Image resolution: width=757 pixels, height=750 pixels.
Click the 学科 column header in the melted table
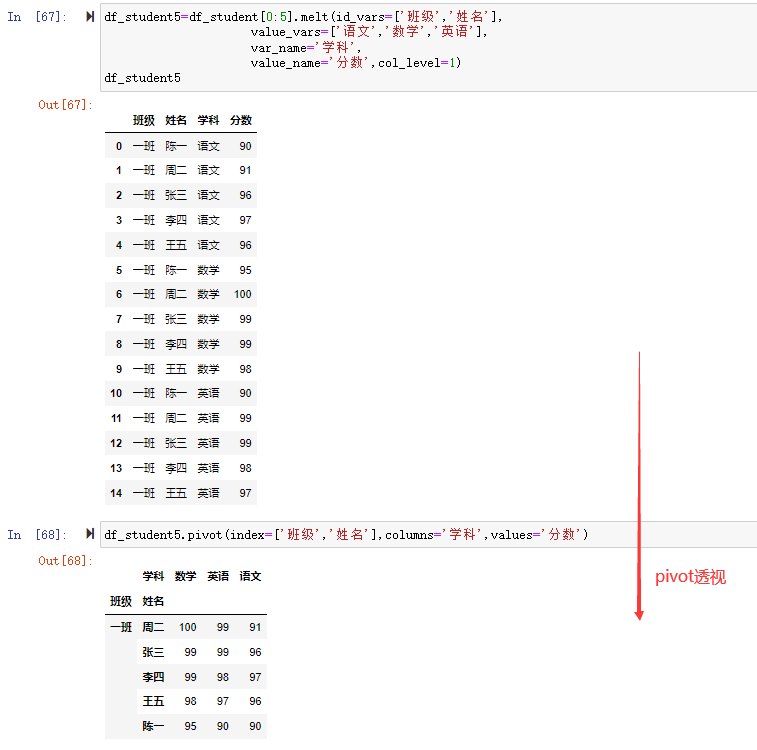point(208,120)
